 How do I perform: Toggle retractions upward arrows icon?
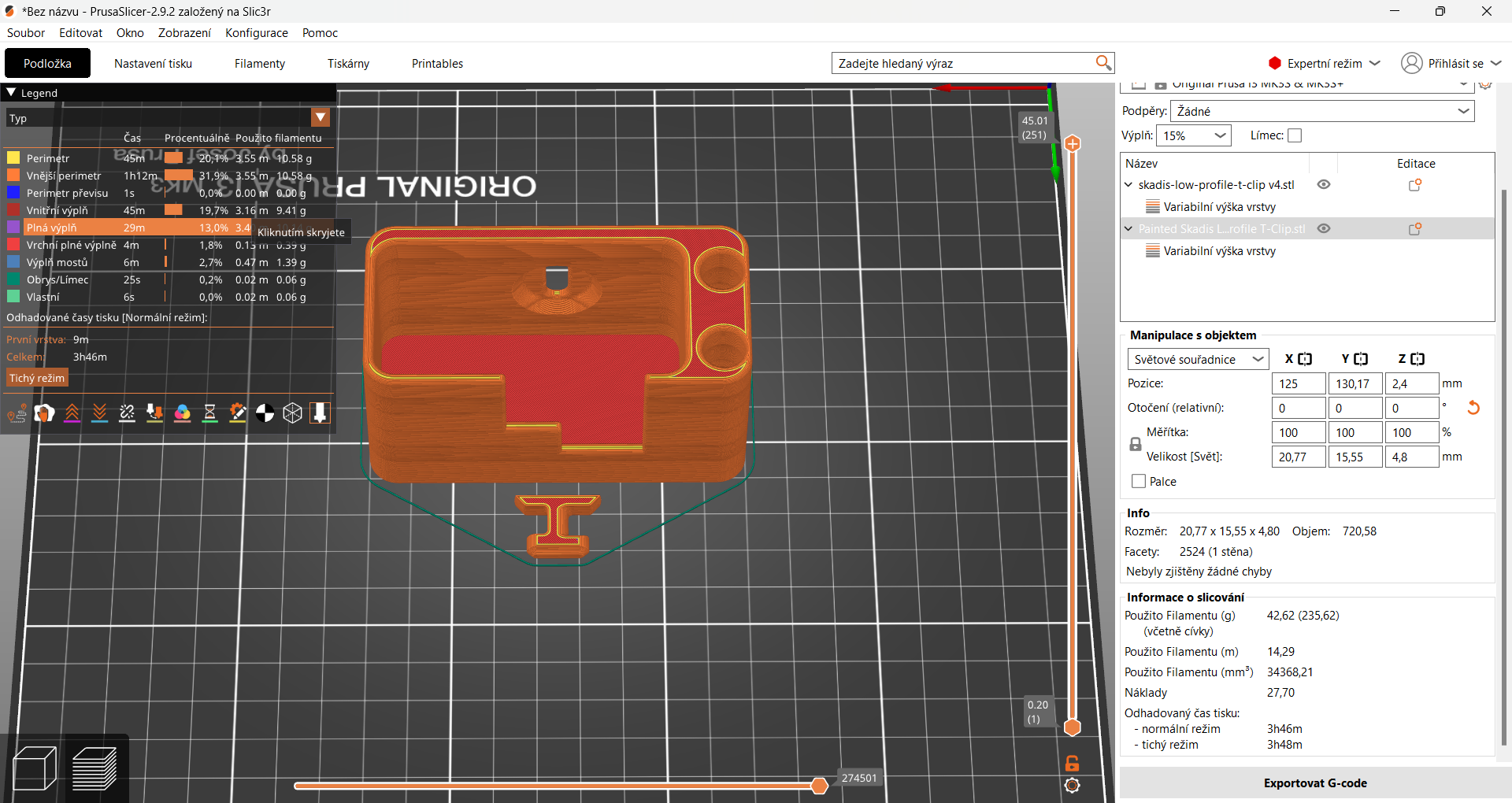[72, 413]
